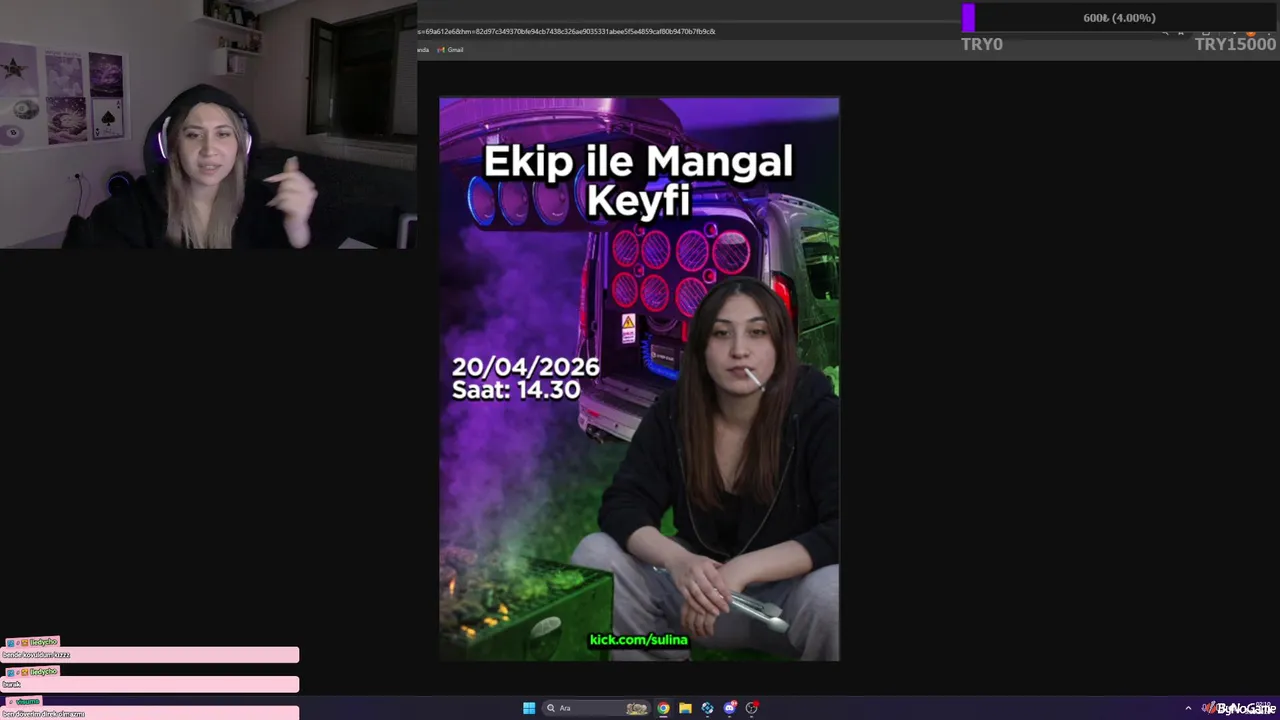Open the Discord taskbar icon with notification badge
1280x720 pixels.
730,708
